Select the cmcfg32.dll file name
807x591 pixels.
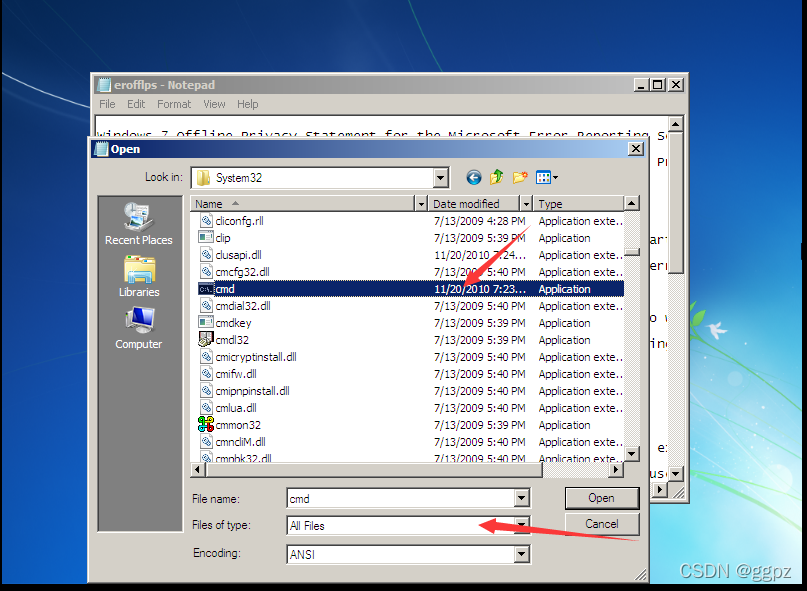tap(242, 272)
